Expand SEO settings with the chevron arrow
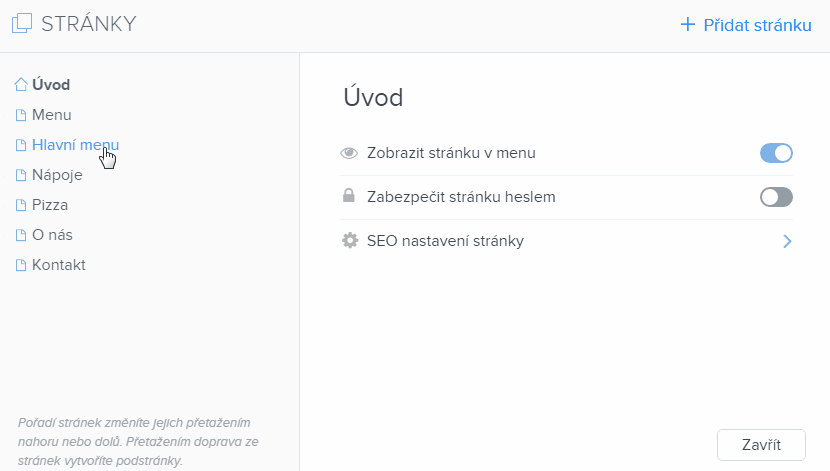 click(787, 241)
